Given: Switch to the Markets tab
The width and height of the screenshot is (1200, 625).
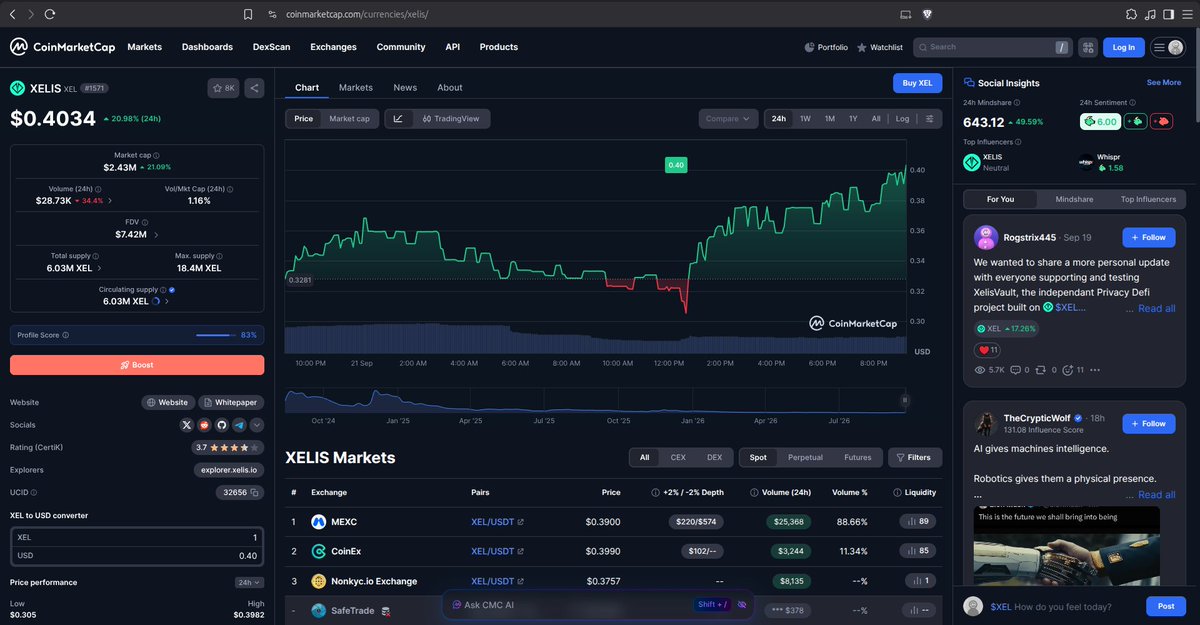Looking at the screenshot, I should [x=356, y=88].
